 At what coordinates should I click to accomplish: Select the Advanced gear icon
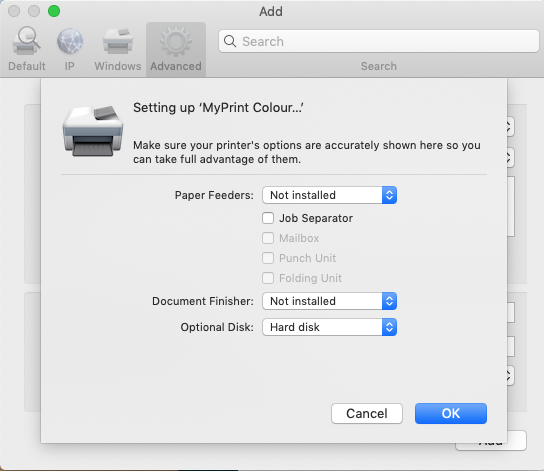[x=176, y=41]
